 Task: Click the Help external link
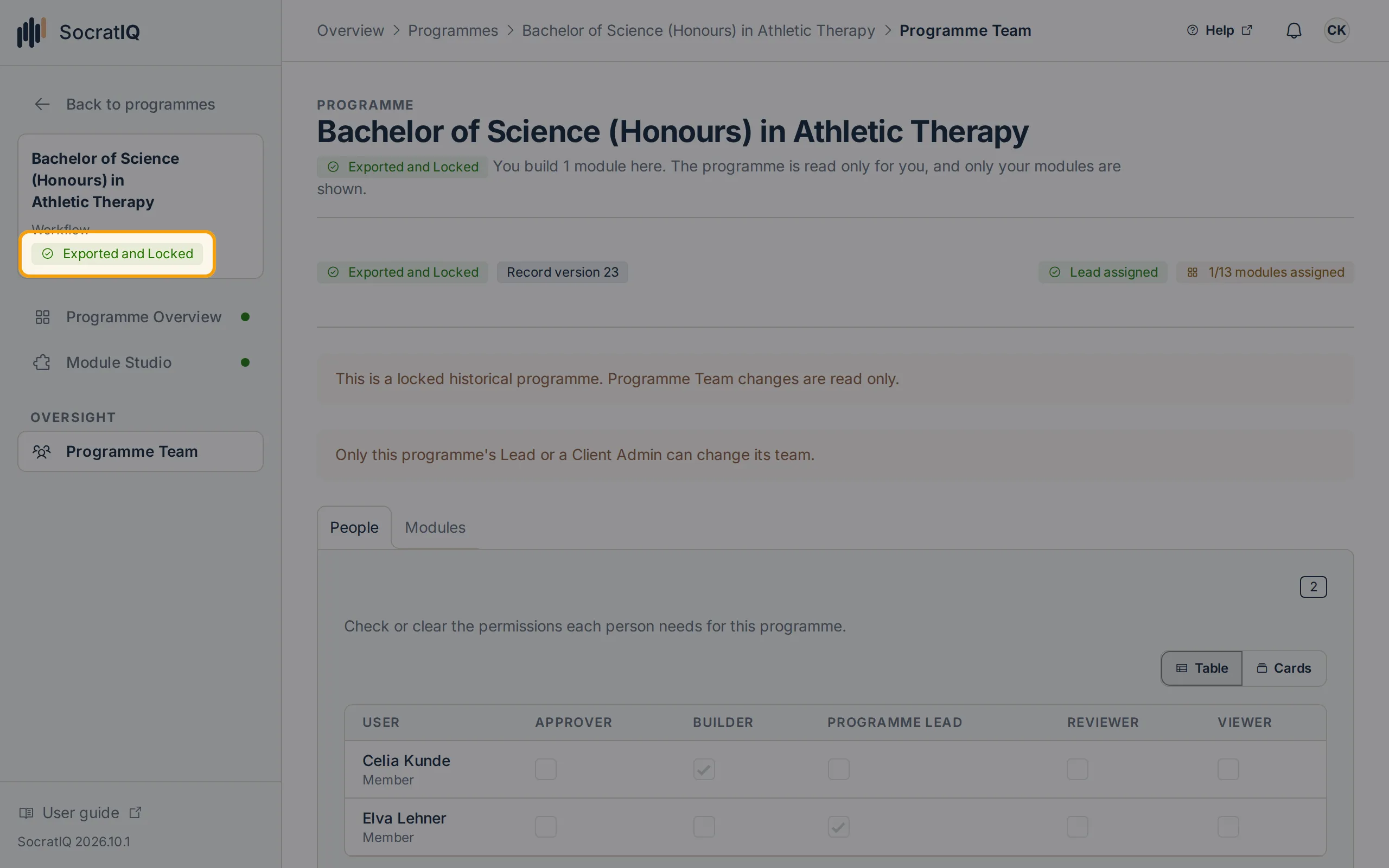pos(1220,30)
